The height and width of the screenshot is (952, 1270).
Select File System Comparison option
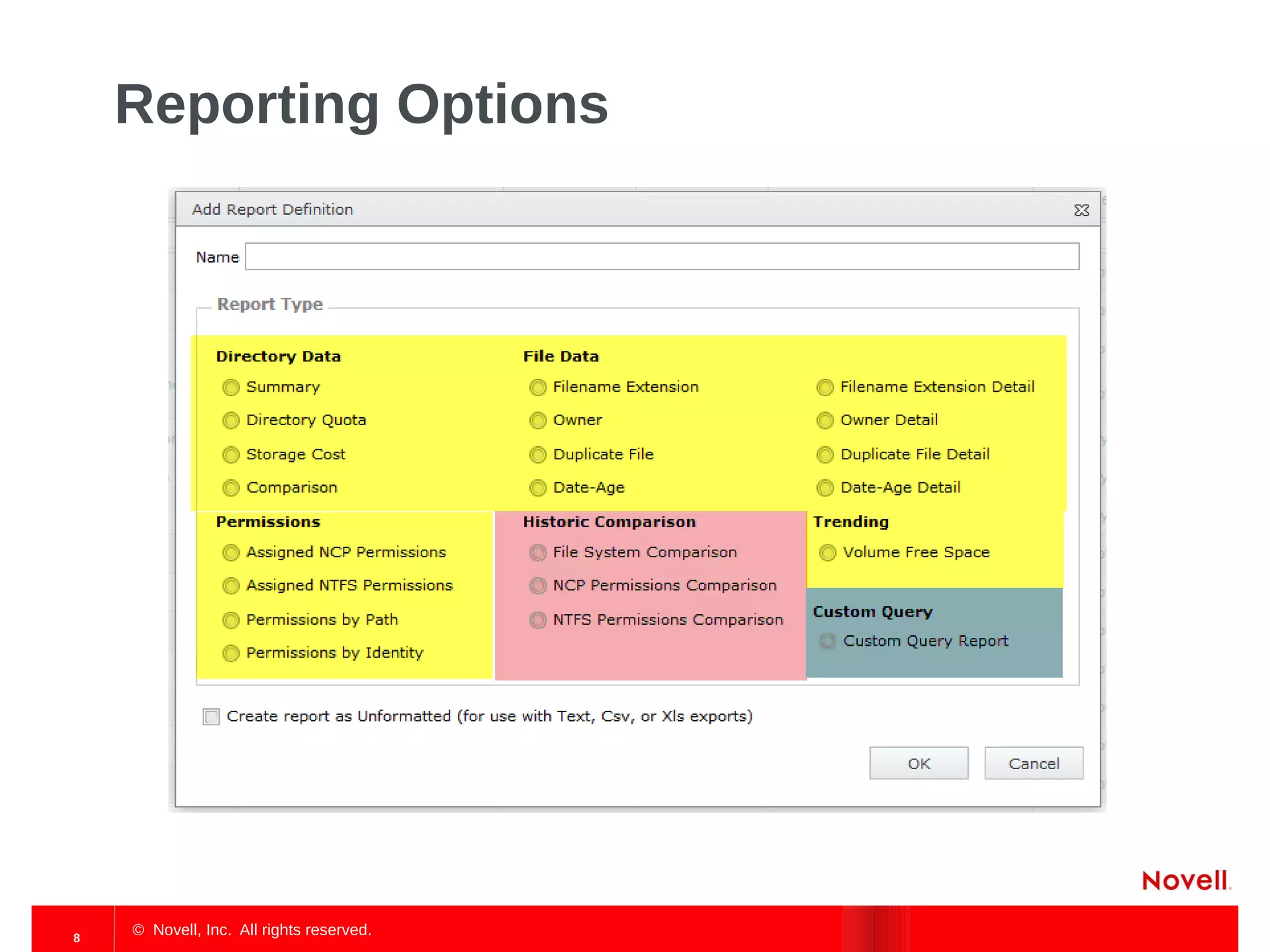(538, 552)
